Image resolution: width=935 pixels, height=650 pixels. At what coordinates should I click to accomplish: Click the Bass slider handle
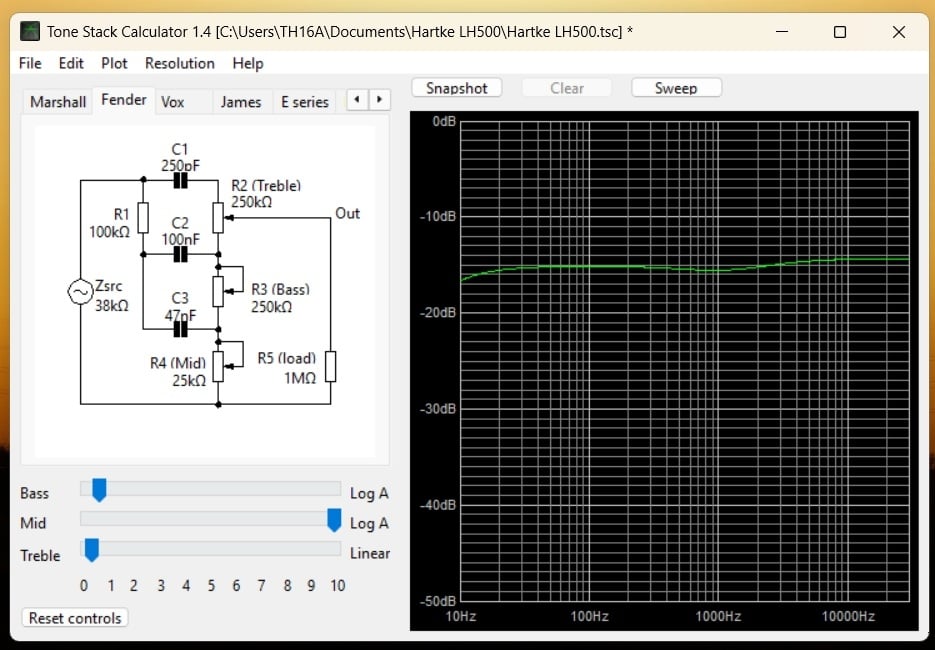tap(99, 490)
